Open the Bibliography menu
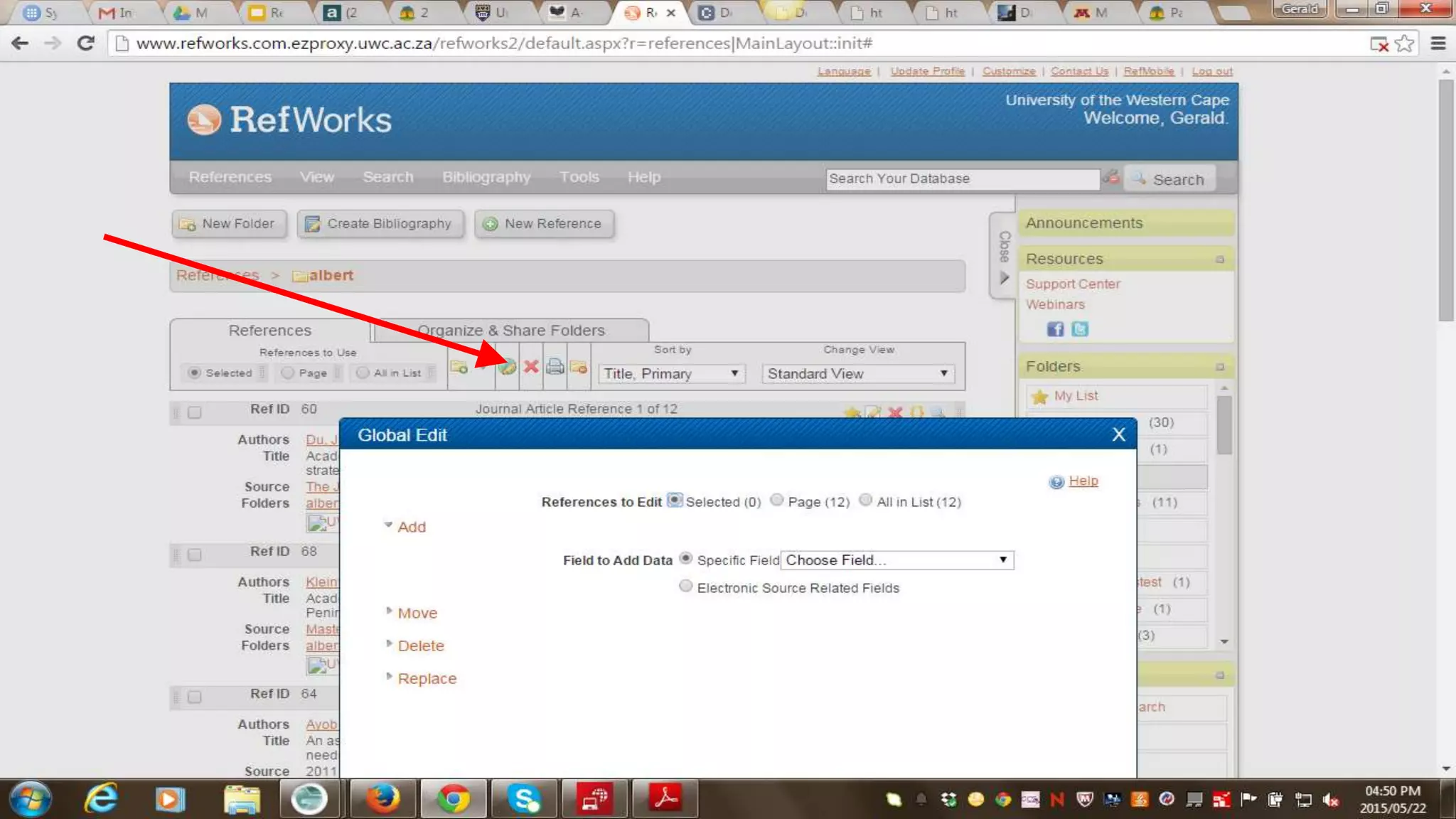The width and height of the screenshot is (1456, 819). point(486,177)
